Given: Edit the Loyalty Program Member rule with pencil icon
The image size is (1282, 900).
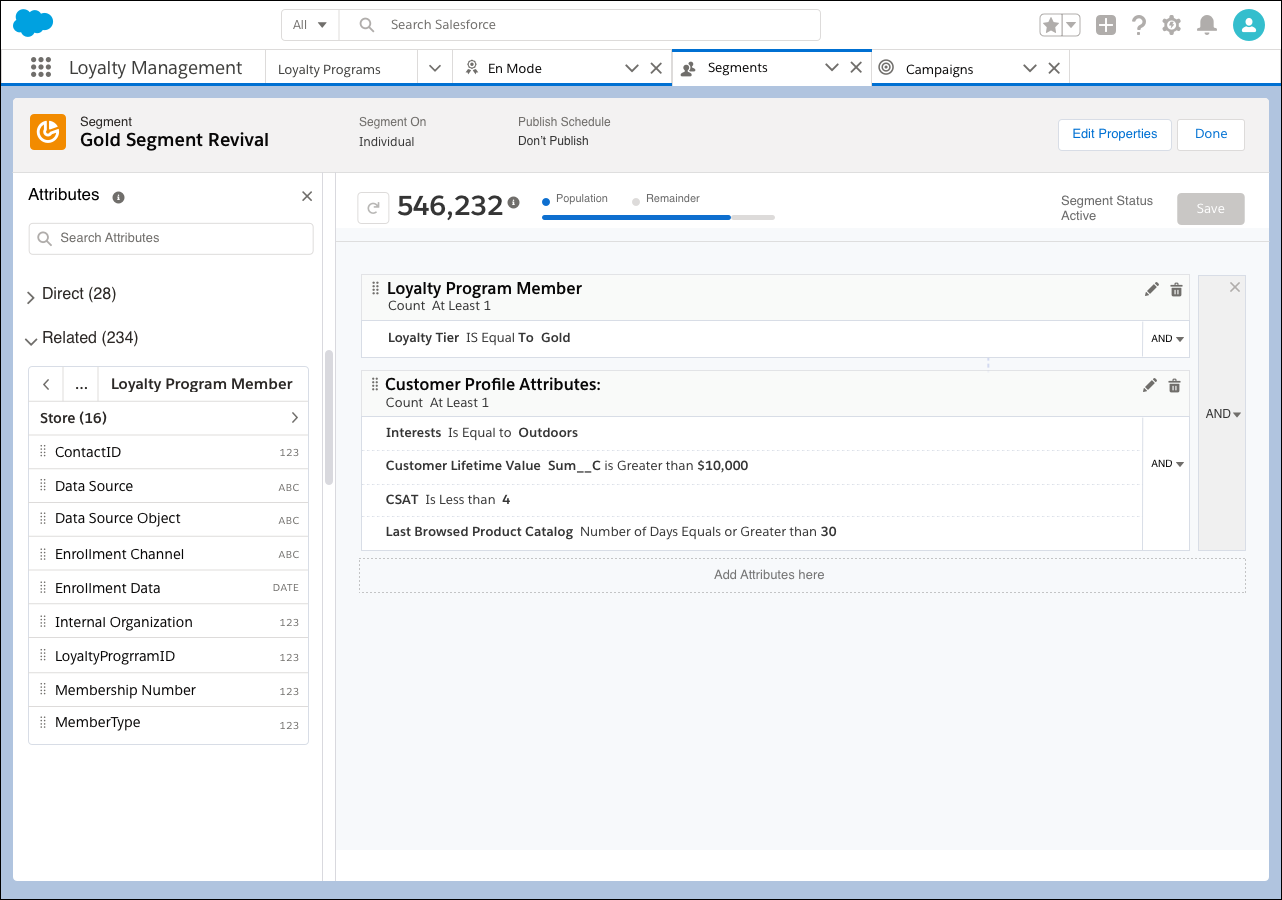Looking at the screenshot, I should click(1151, 288).
